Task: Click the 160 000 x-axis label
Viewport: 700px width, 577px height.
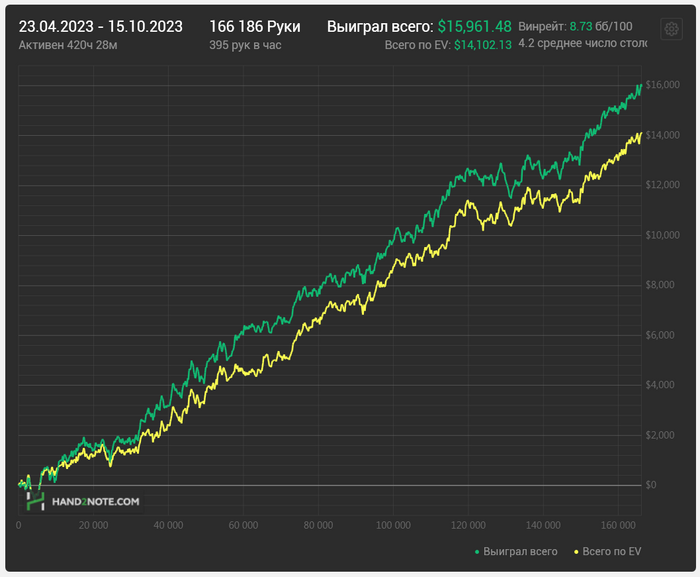Action: pyautogui.click(x=618, y=525)
